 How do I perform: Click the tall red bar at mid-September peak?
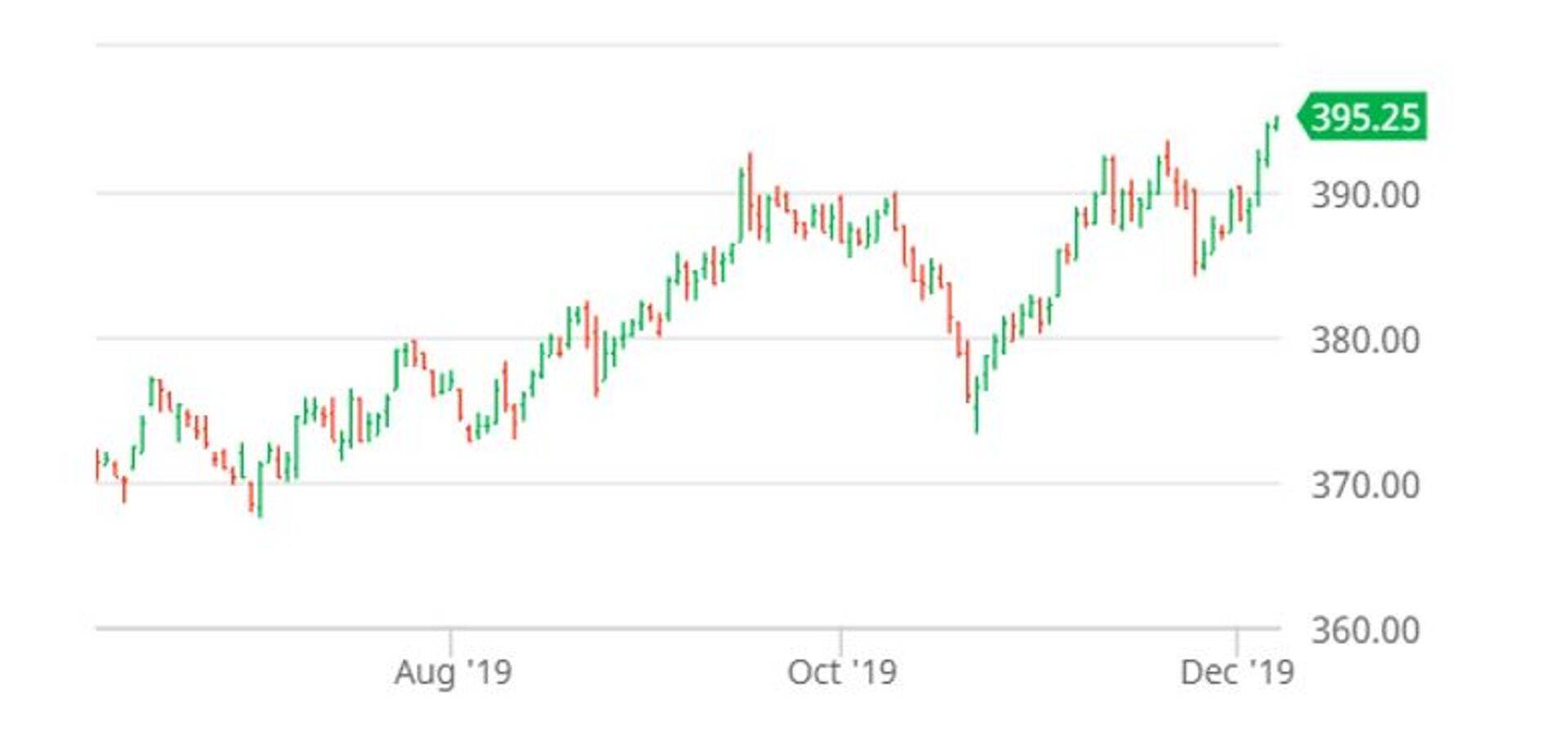pos(750,192)
